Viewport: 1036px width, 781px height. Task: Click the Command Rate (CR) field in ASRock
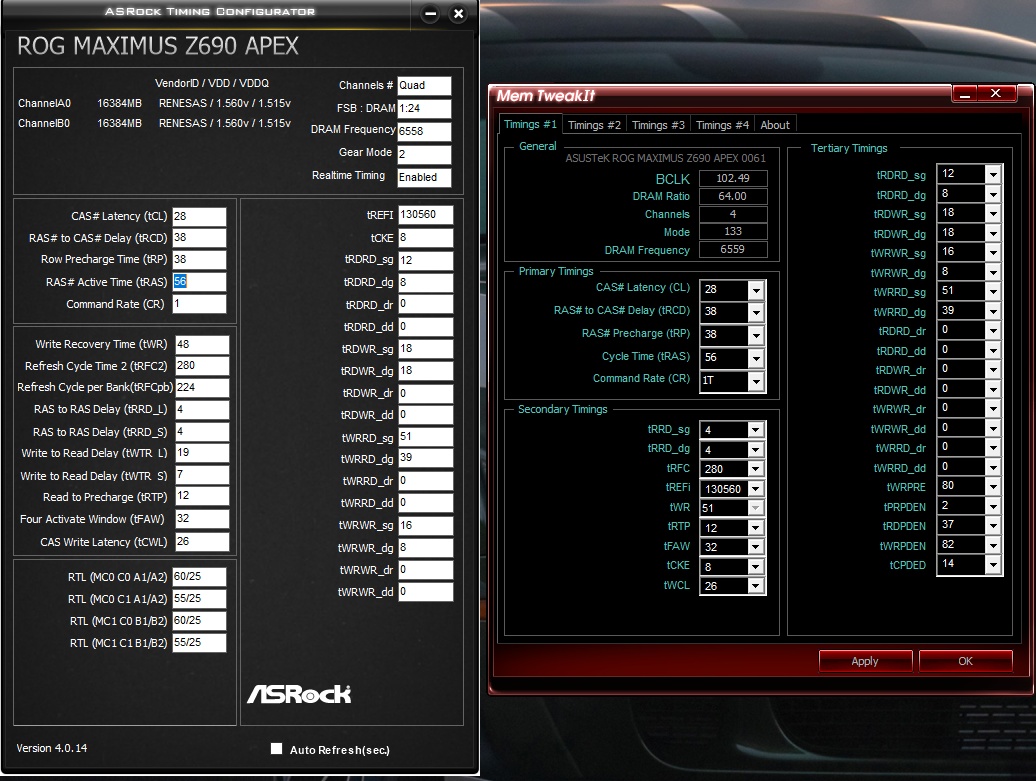click(x=199, y=304)
